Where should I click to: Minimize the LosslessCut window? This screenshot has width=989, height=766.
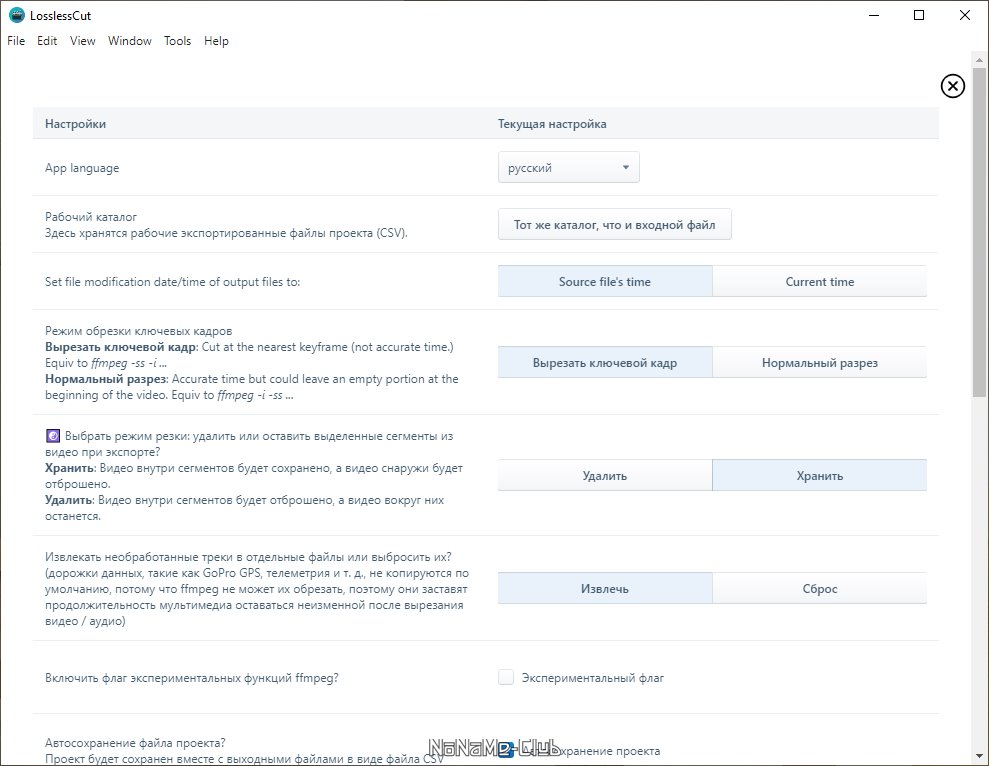874,15
